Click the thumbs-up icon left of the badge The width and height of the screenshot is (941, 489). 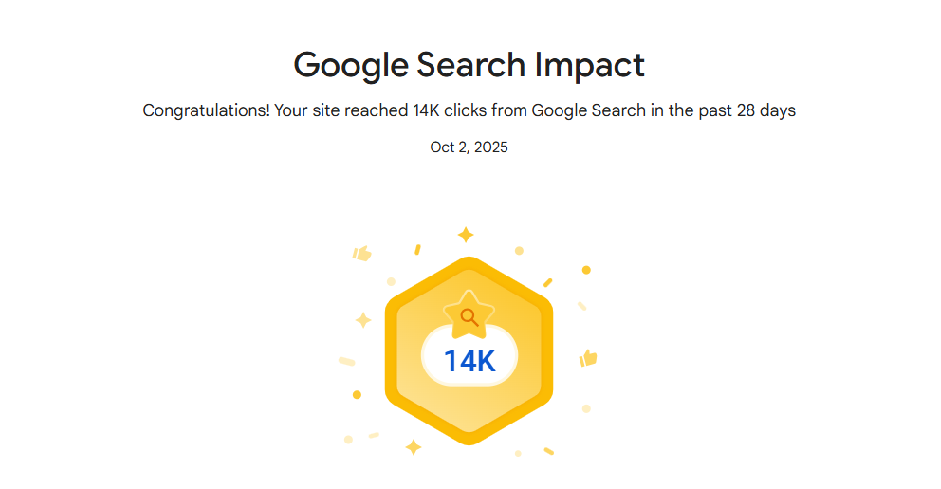(362, 253)
